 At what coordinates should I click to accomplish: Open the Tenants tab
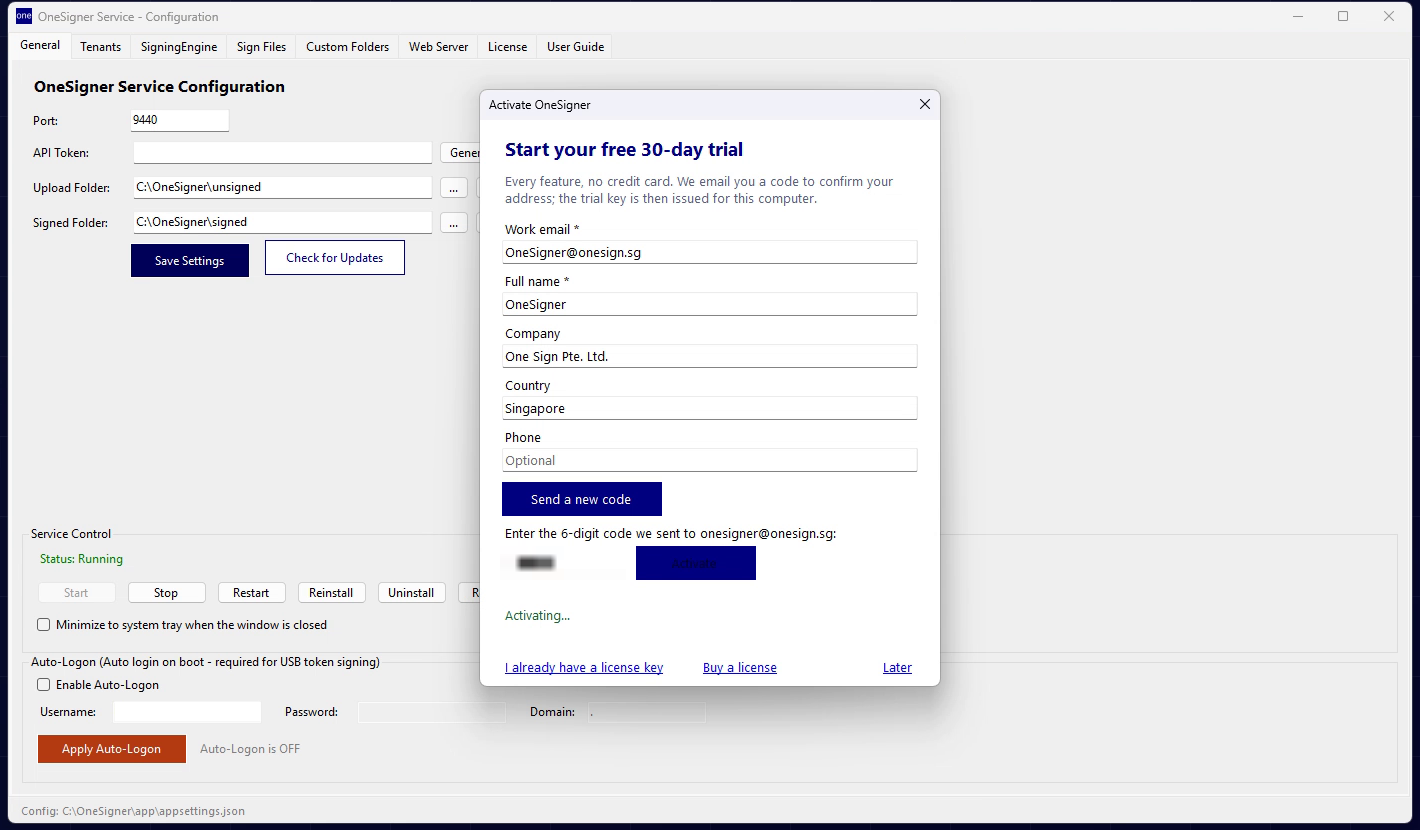[101, 47]
